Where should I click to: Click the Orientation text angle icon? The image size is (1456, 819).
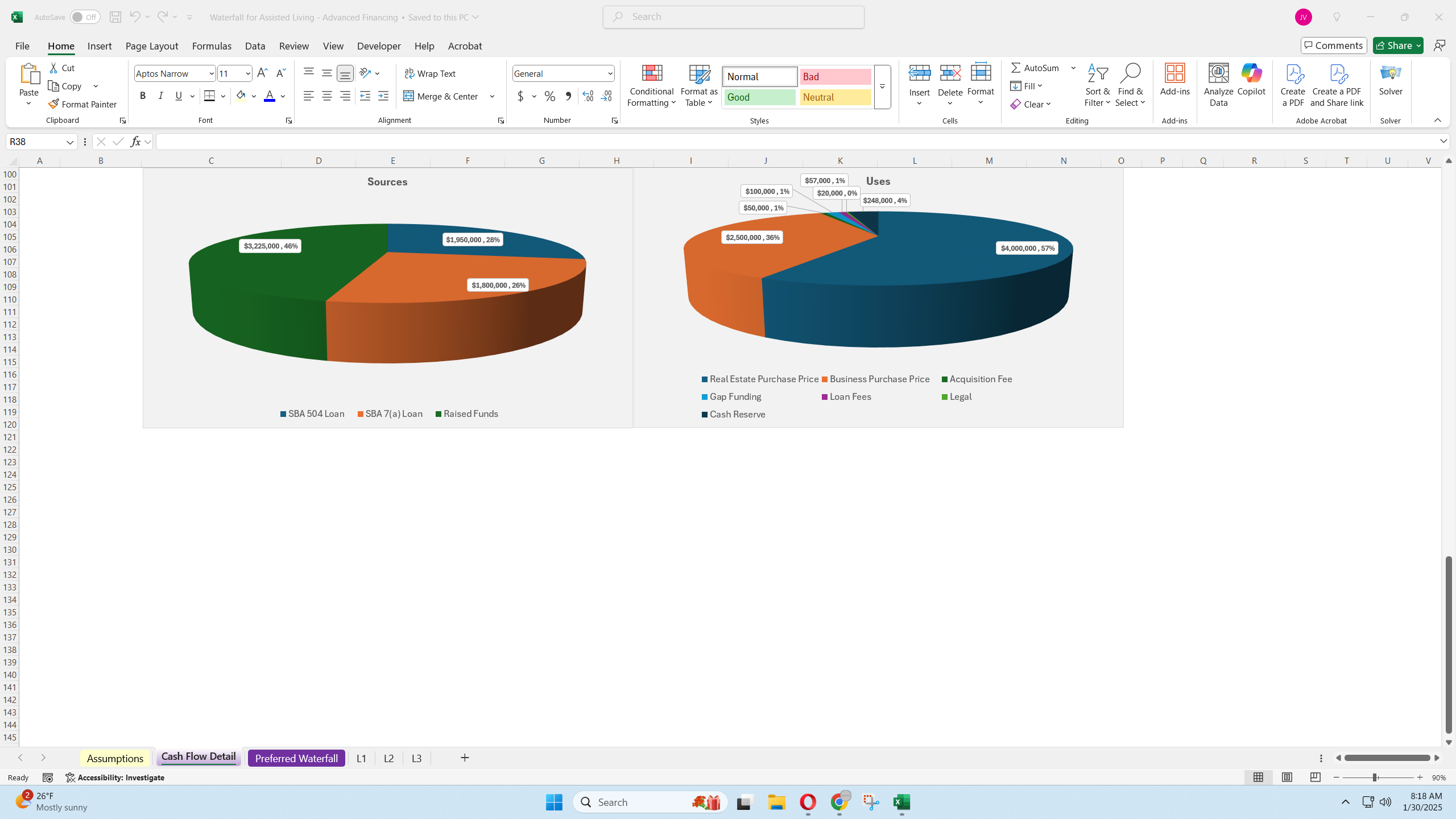365,73
